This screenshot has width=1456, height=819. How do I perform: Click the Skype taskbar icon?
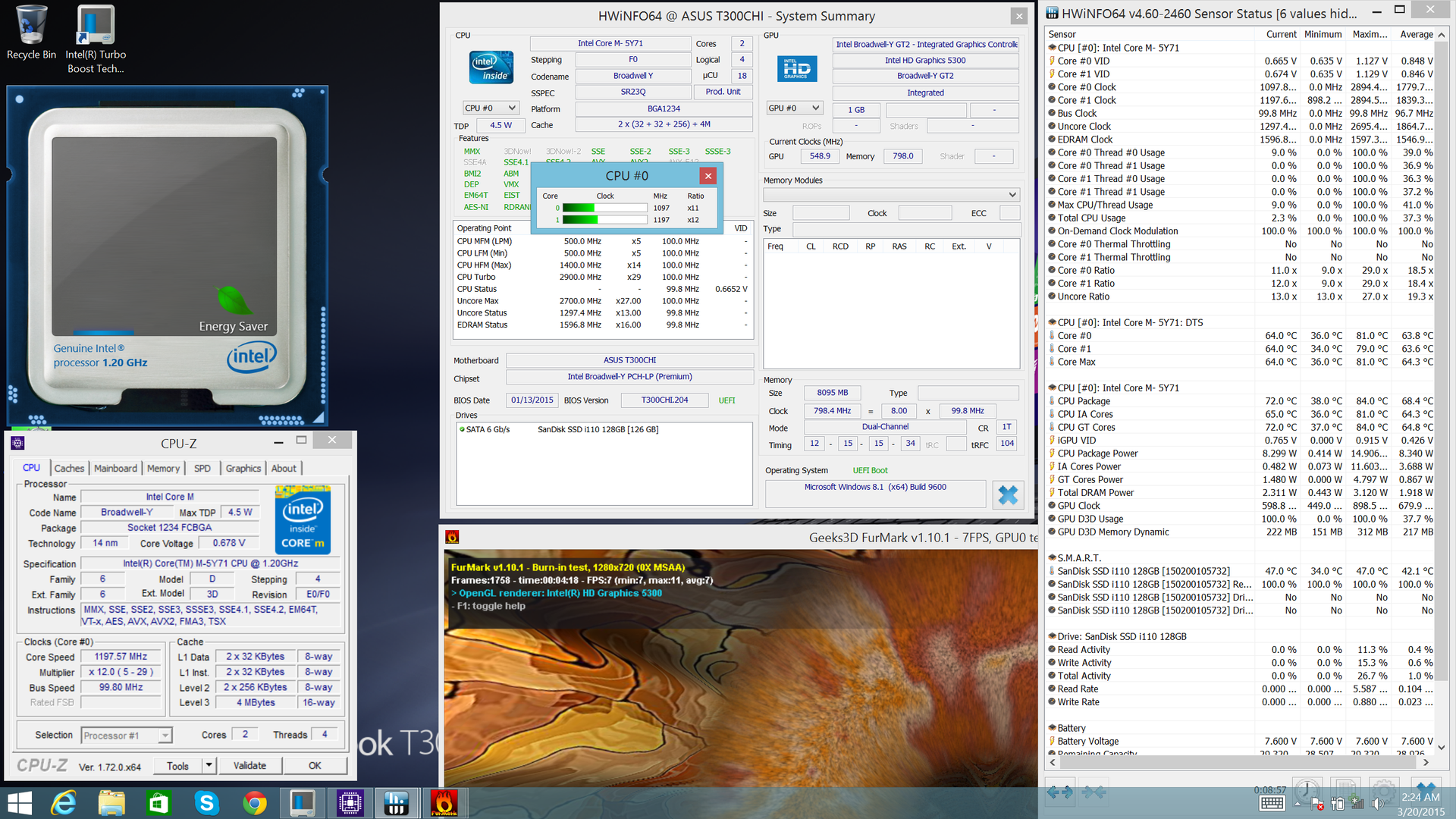tap(206, 802)
